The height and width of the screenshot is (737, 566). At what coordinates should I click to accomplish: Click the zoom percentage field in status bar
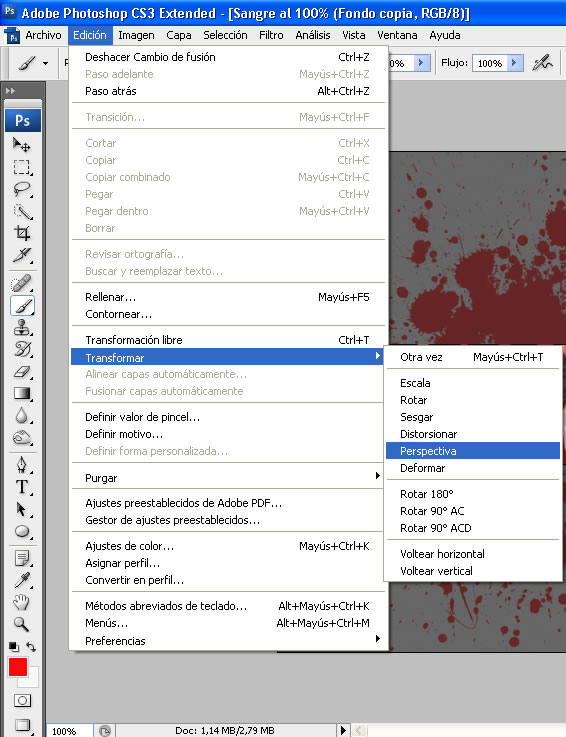pos(69,731)
